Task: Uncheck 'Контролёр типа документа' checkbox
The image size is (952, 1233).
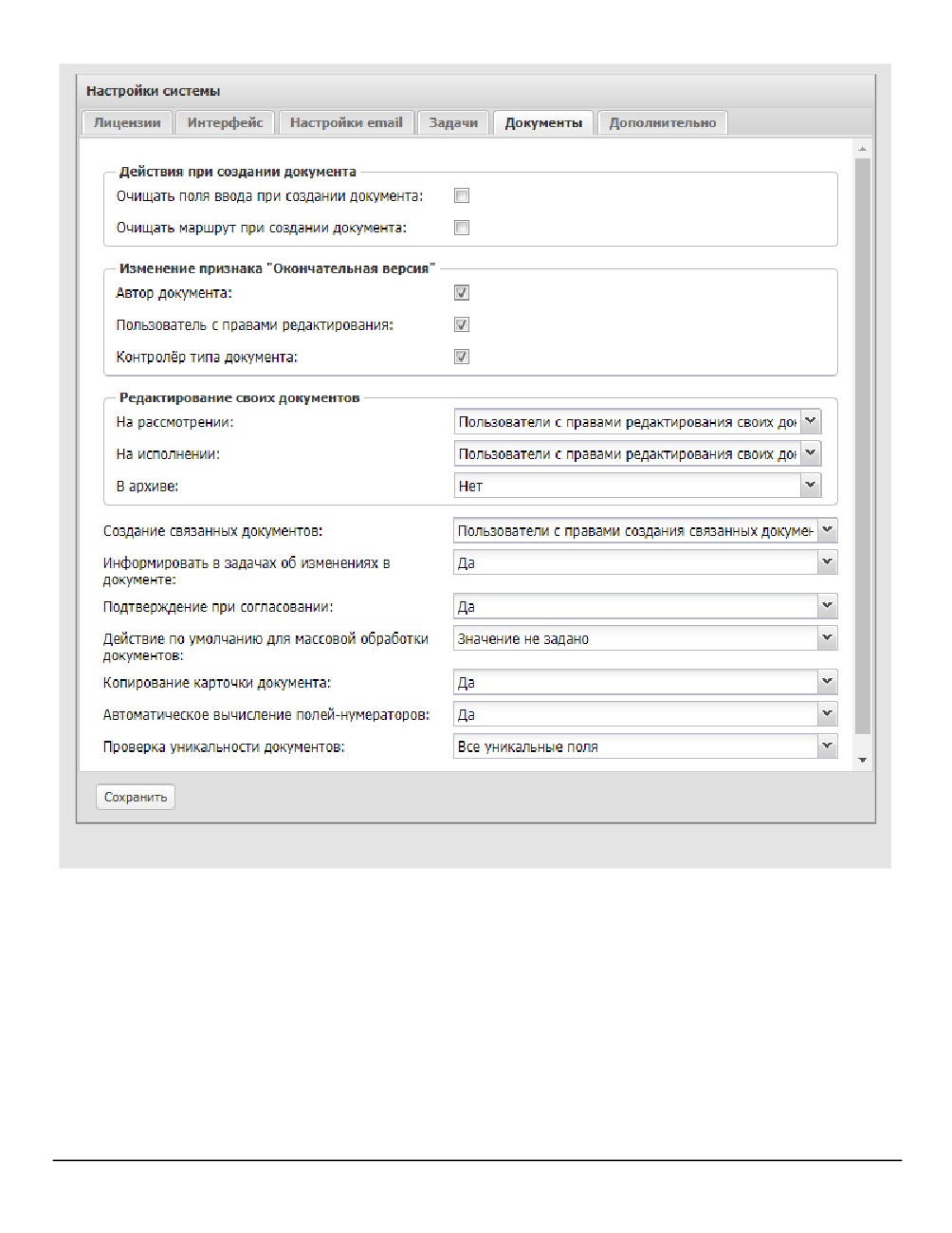Action: point(462,358)
